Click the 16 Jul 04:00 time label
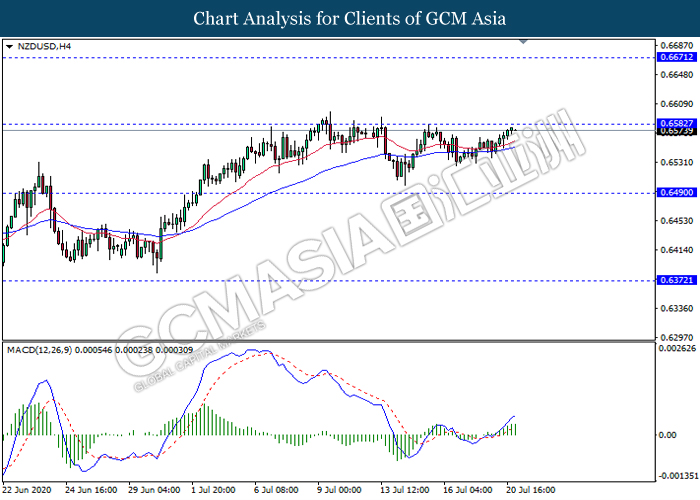This screenshot has width=700, height=500. pyautogui.click(x=468, y=490)
